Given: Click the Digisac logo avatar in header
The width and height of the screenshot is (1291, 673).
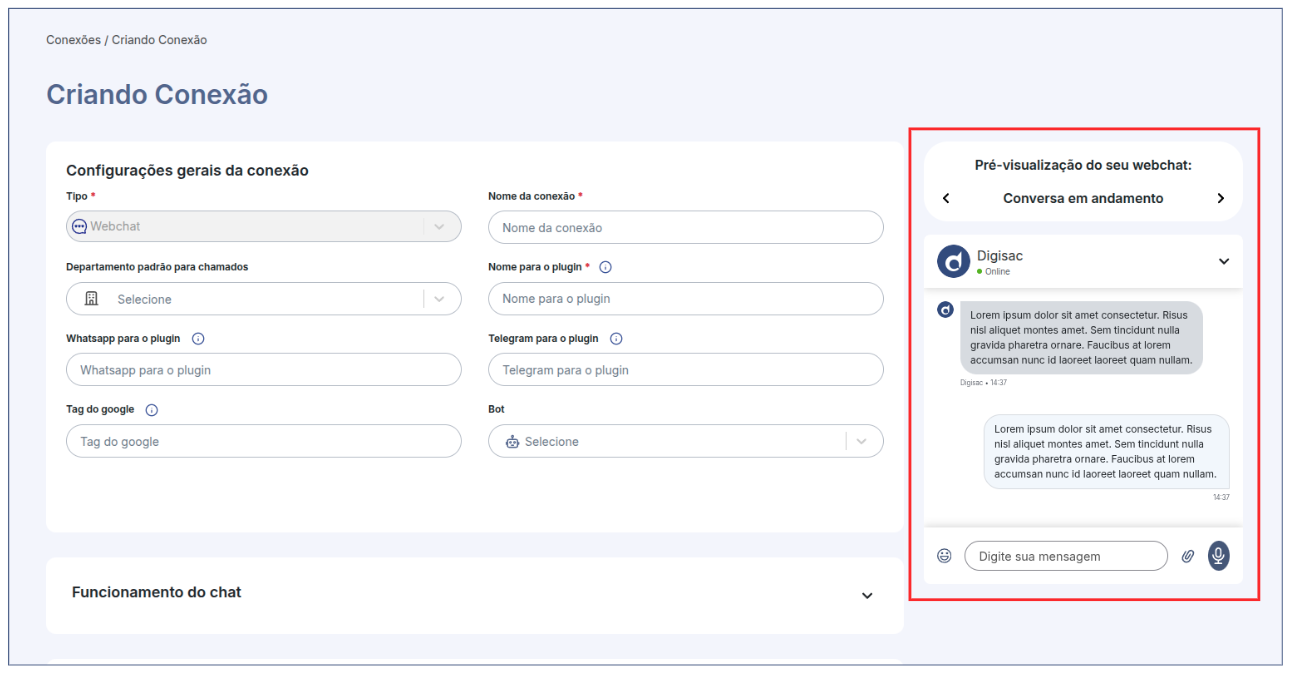Looking at the screenshot, I should coord(953,262).
